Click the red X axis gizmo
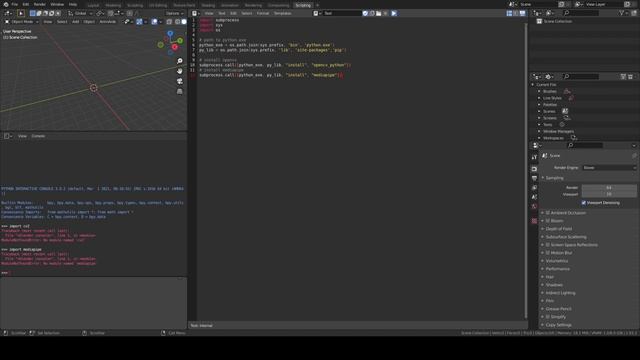 pyautogui.click(x=175, y=47)
